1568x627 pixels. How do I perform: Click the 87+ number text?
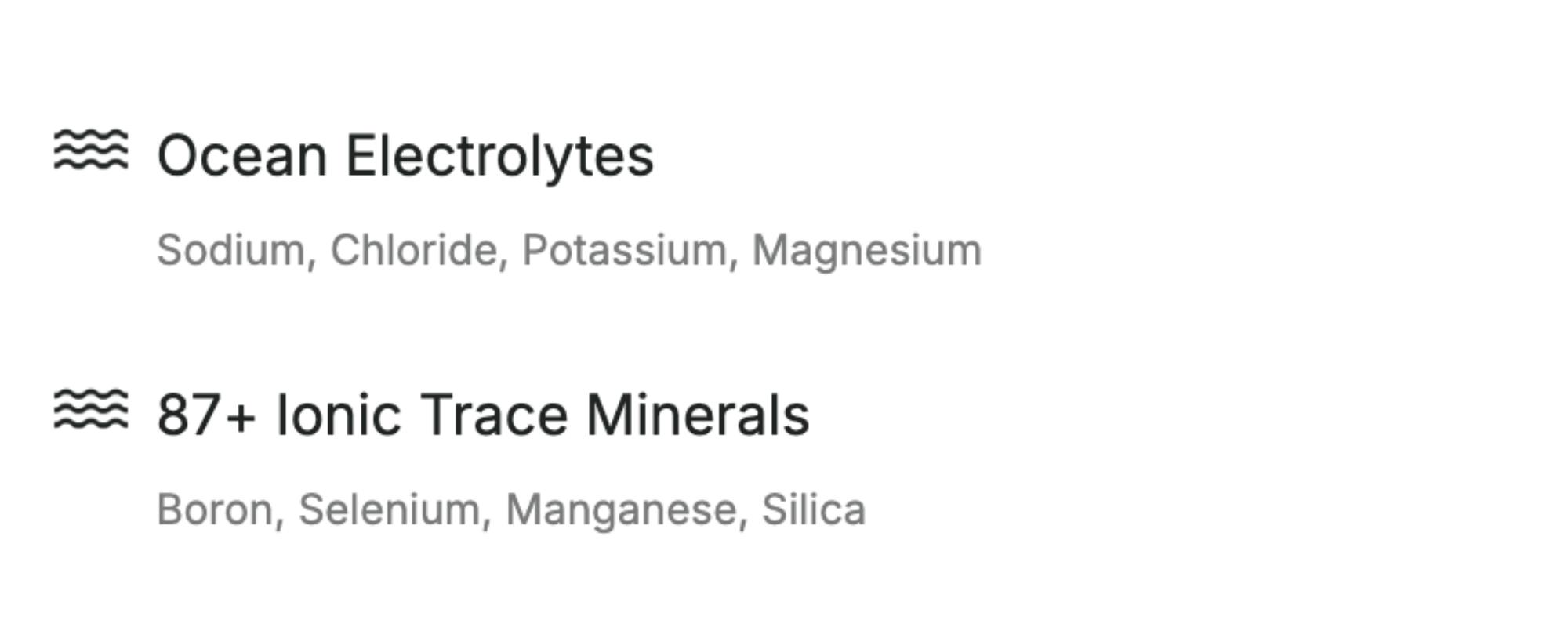206,415
